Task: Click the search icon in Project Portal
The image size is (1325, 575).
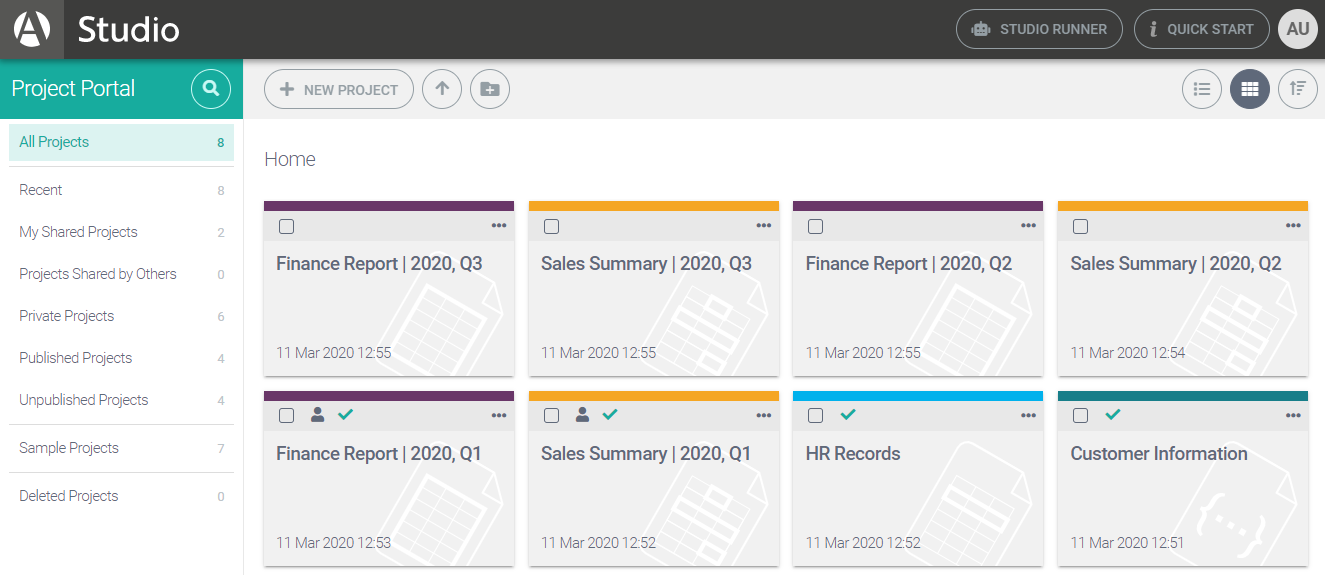Action: click(210, 89)
